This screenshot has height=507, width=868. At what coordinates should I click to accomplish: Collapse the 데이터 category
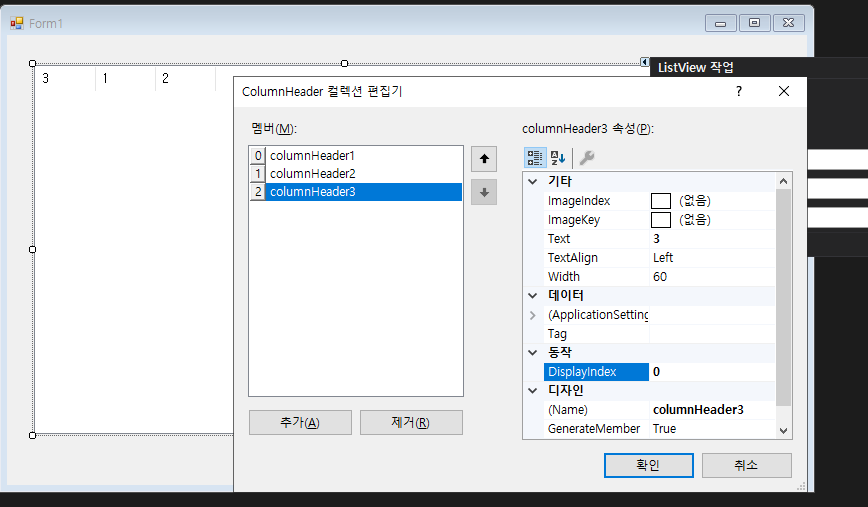tap(533, 296)
